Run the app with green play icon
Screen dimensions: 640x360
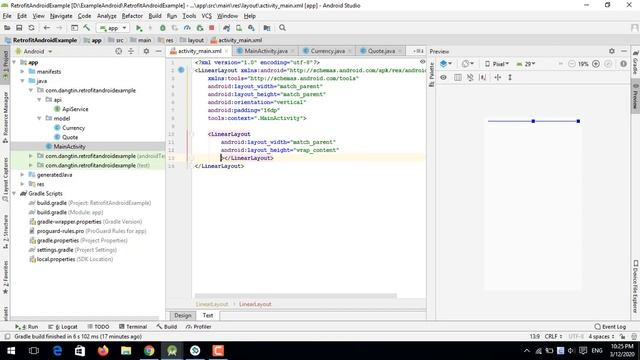[x=139, y=28]
